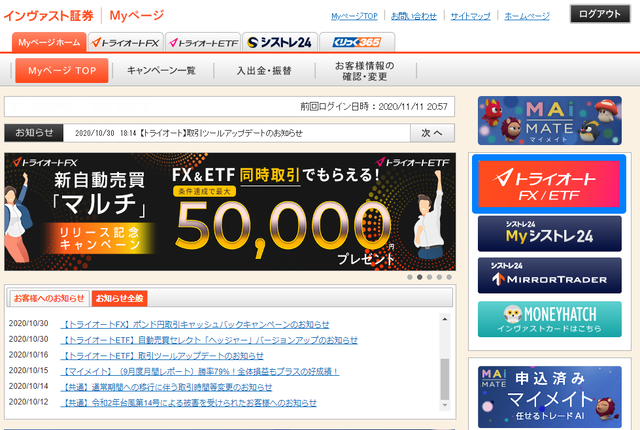Open the お問い合わせ link

point(414,16)
